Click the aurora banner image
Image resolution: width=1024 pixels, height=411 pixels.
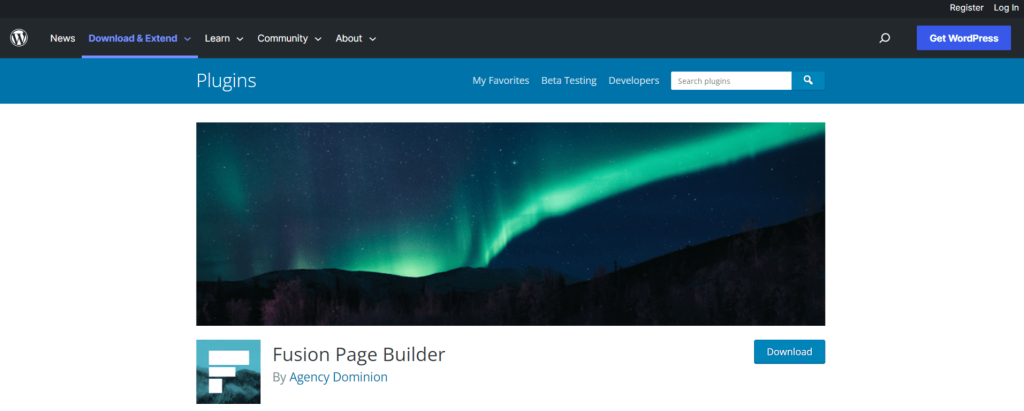(x=511, y=223)
